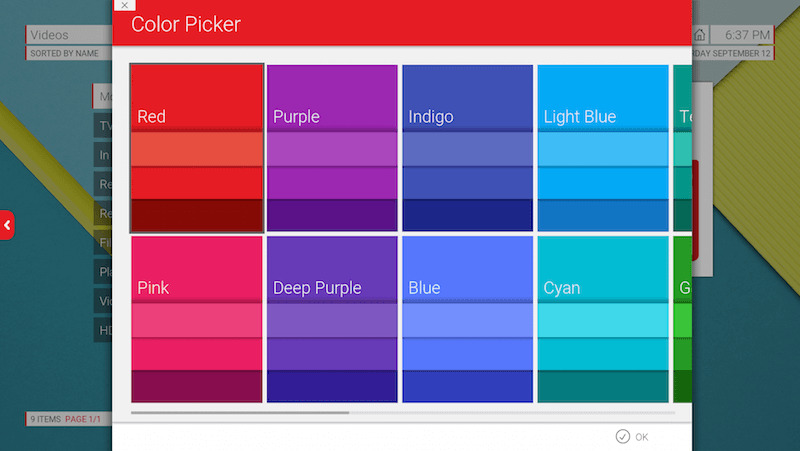Click the partially visible Green swatch

click(683, 319)
